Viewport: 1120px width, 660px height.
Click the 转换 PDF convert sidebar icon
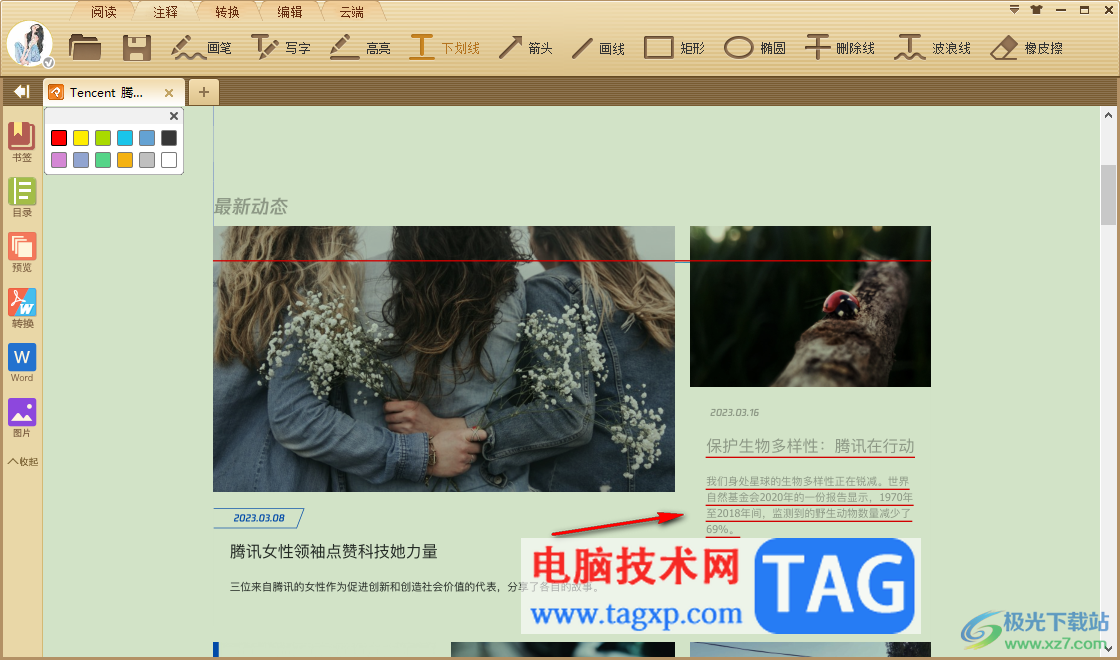point(22,307)
